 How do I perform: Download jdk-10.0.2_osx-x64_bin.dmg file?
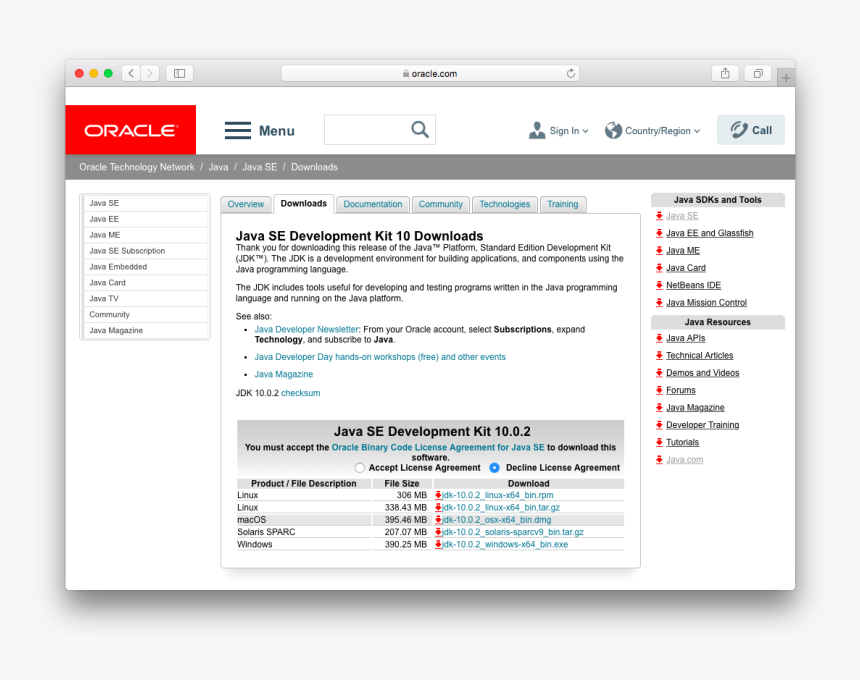pos(496,520)
